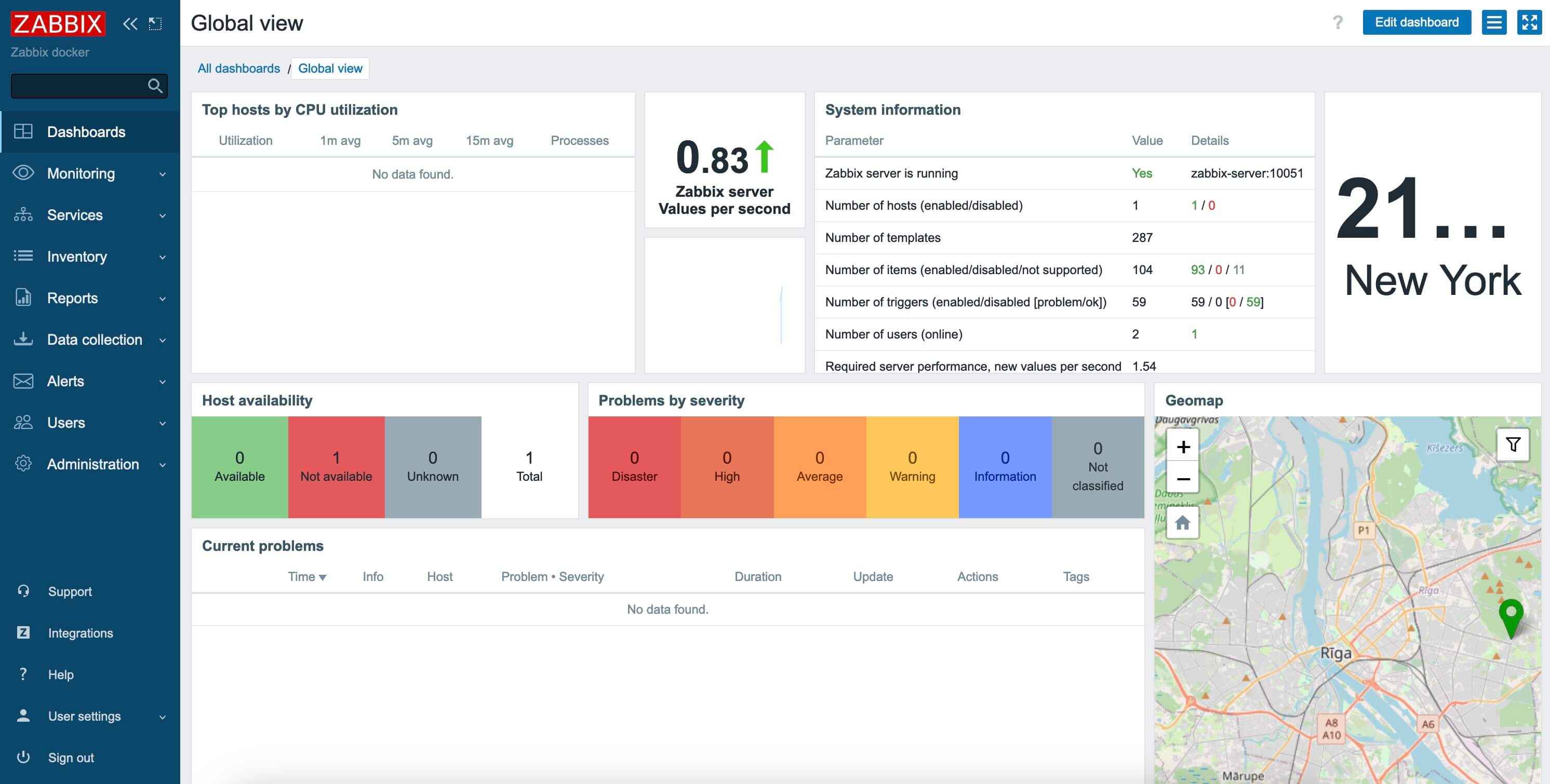Click the Users menu icon

tap(23, 422)
